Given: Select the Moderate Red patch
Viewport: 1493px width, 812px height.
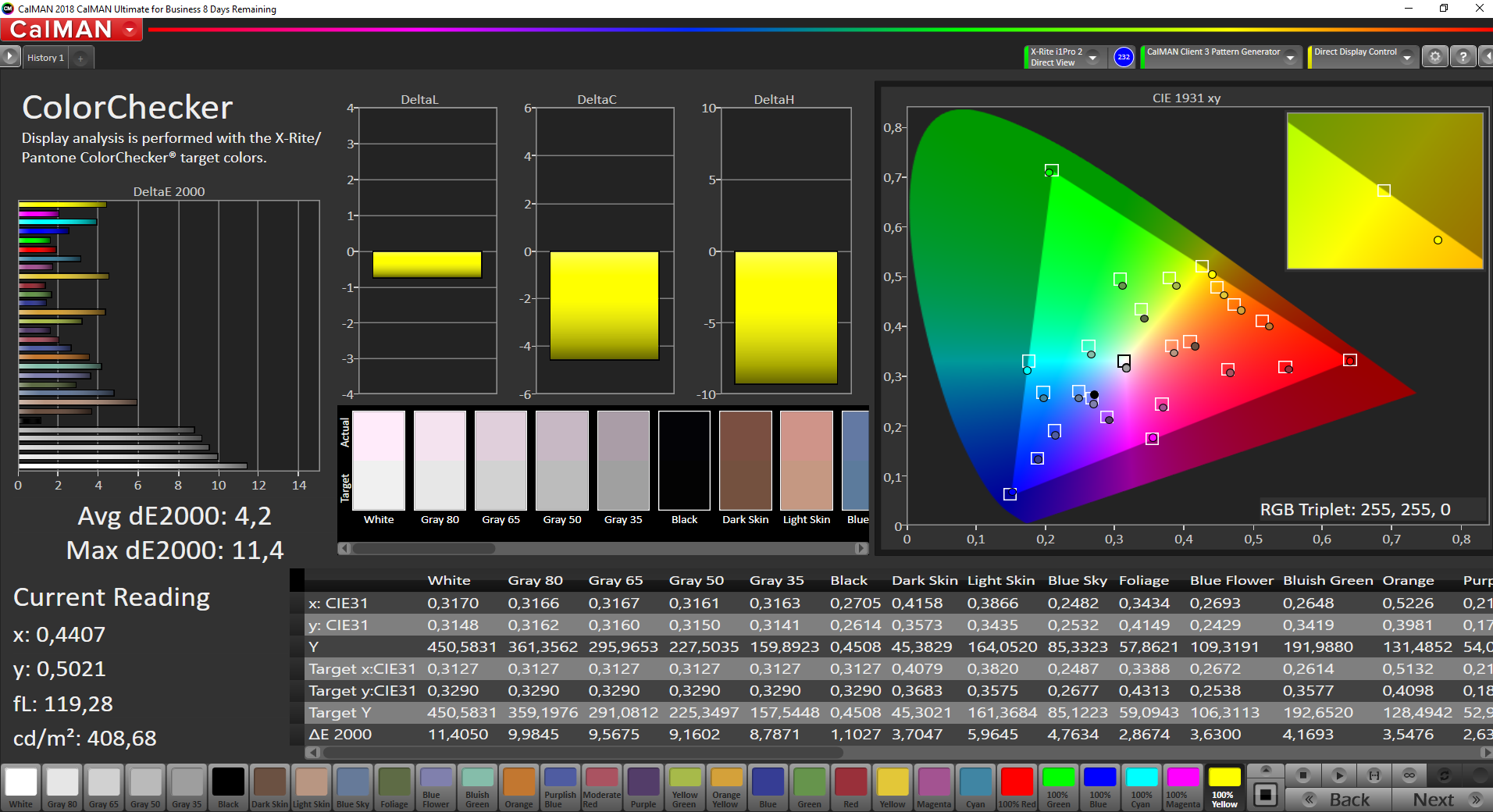Looking at the screenshot, I should pos(601,787).
